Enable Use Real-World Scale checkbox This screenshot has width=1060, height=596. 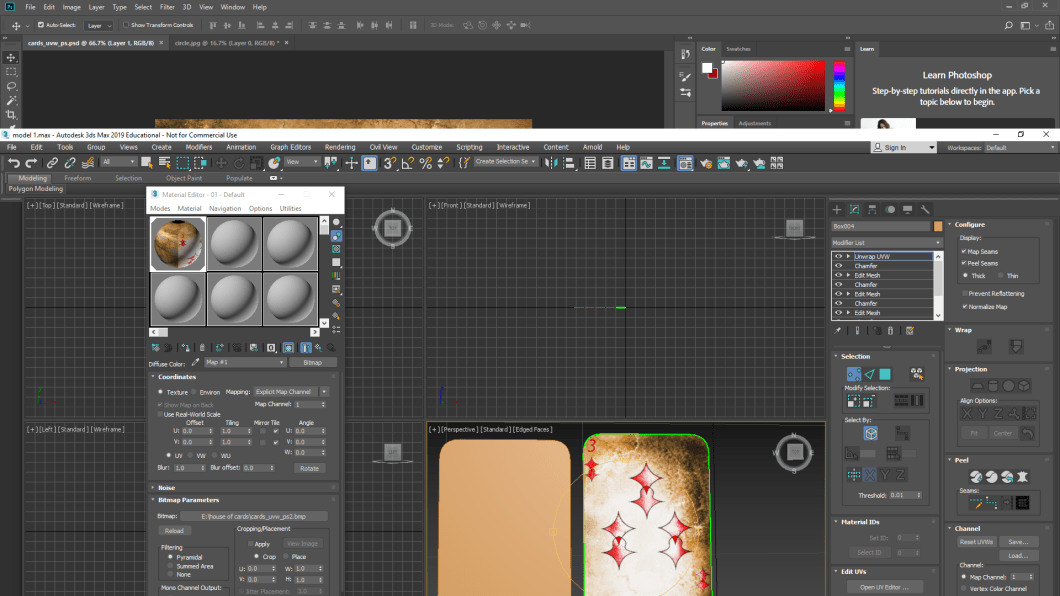160,414
